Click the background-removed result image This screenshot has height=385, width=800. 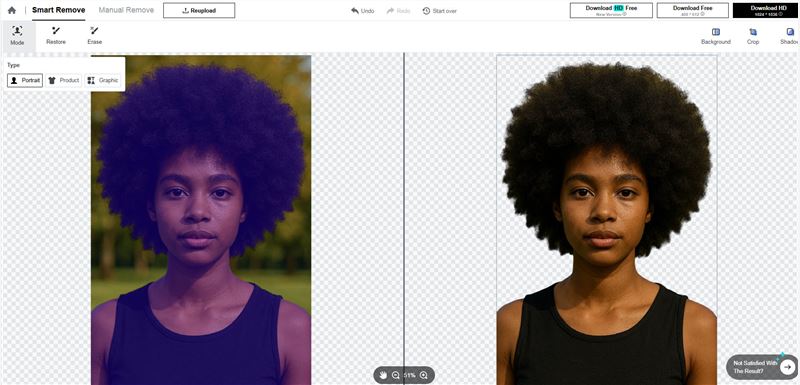point(607,219)
